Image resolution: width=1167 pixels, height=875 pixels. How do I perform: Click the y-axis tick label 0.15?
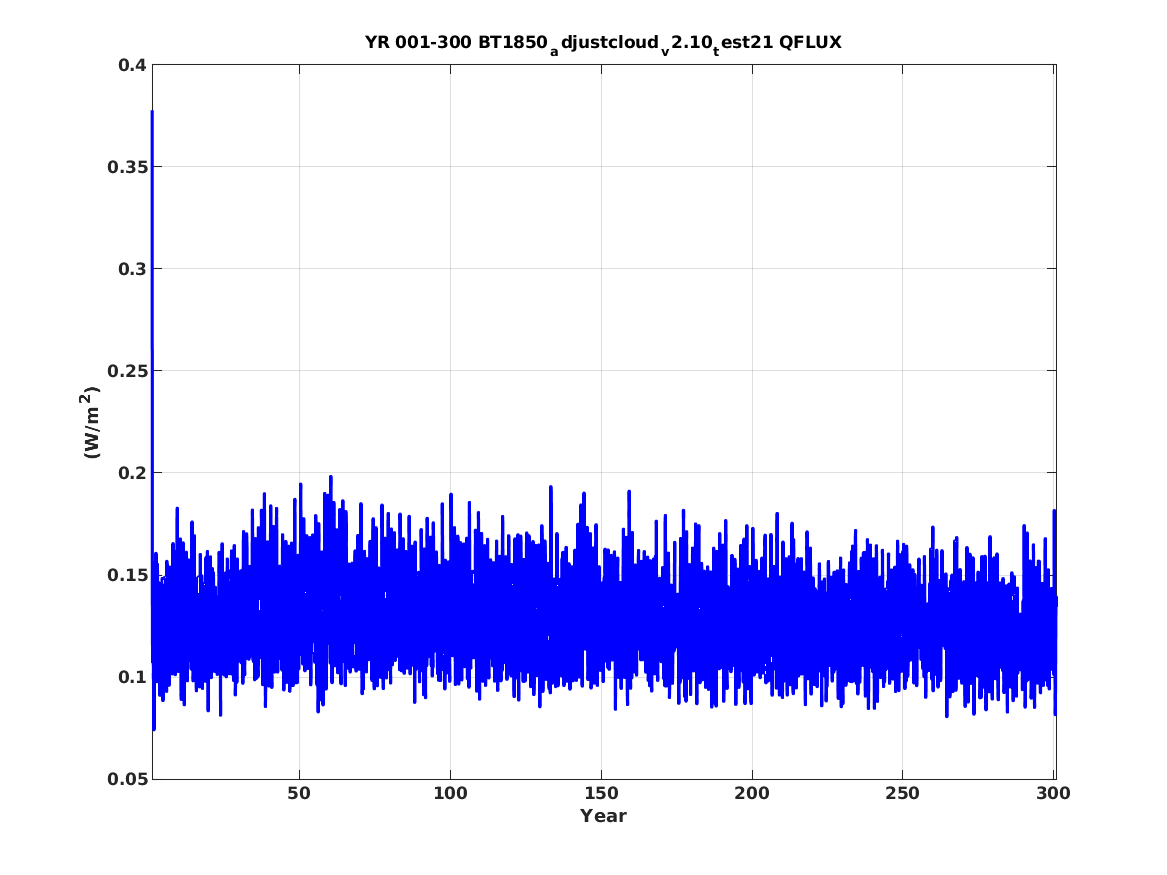point(127,575)
